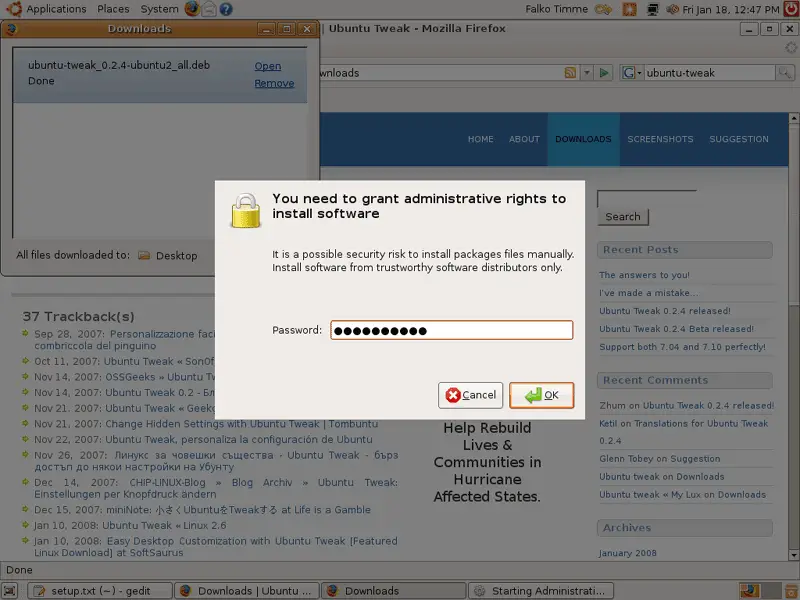Focus the Password input field

tap(452, 330)
